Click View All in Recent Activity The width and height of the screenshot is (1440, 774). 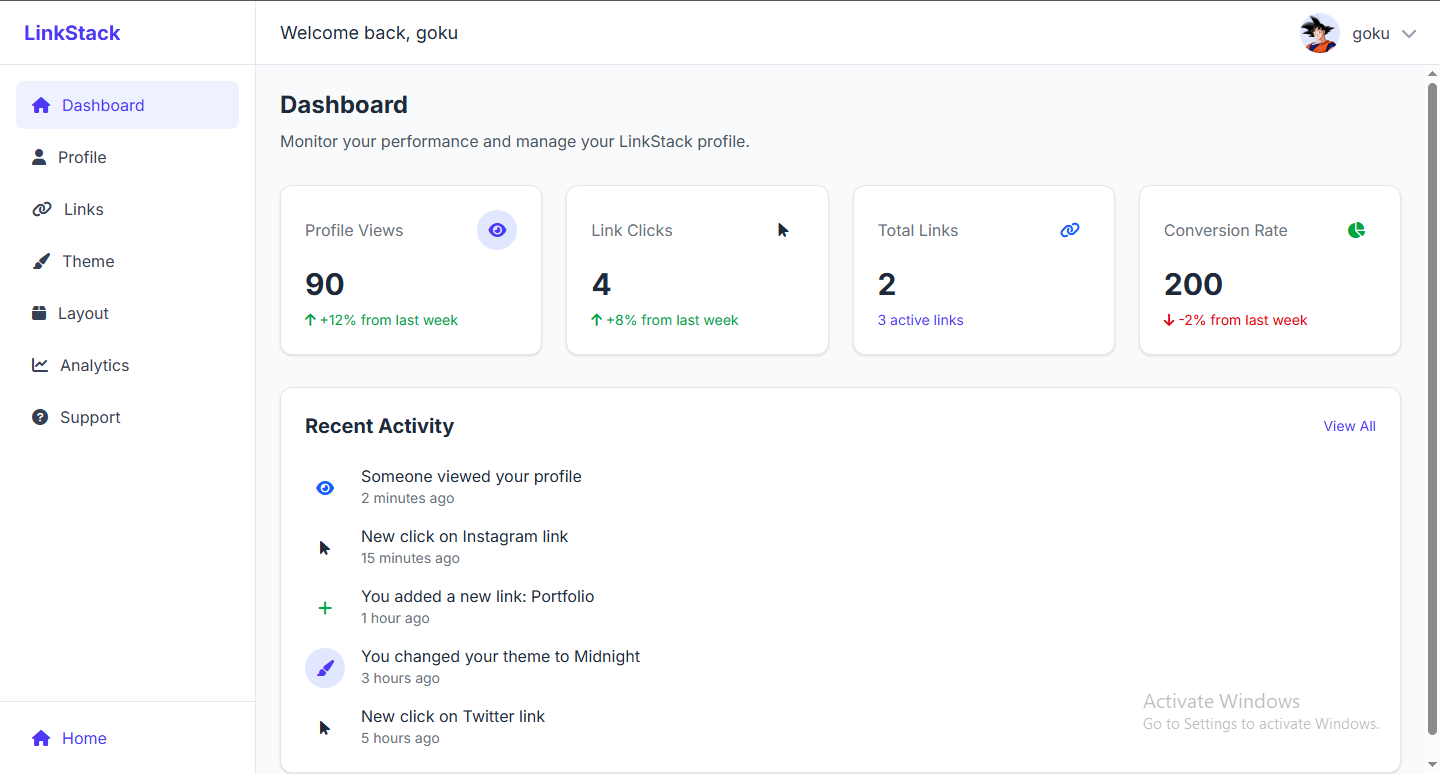[1349, 426]
